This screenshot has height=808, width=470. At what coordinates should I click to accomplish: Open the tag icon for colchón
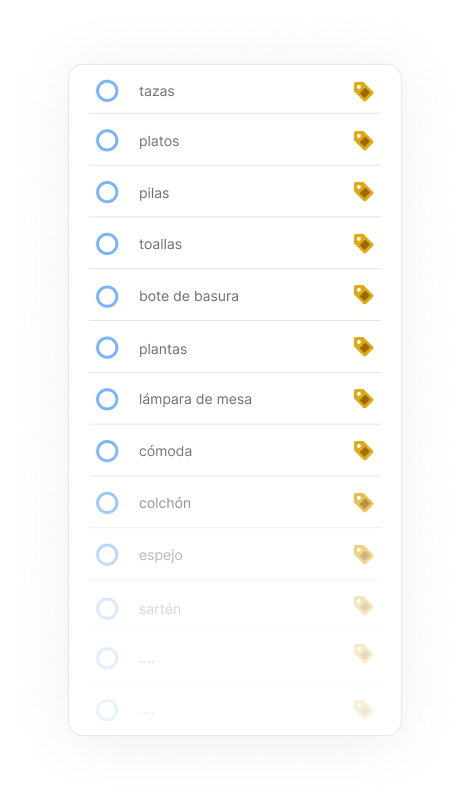pyautogui.click(x=363, y=502)
